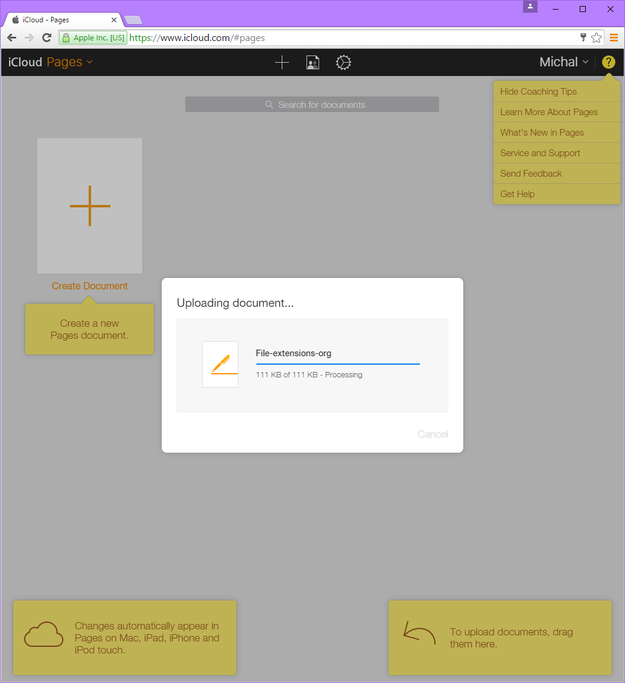This screenshot has width=625, height=683.
Task: Click the browser address bar URL
Action: 197,38
